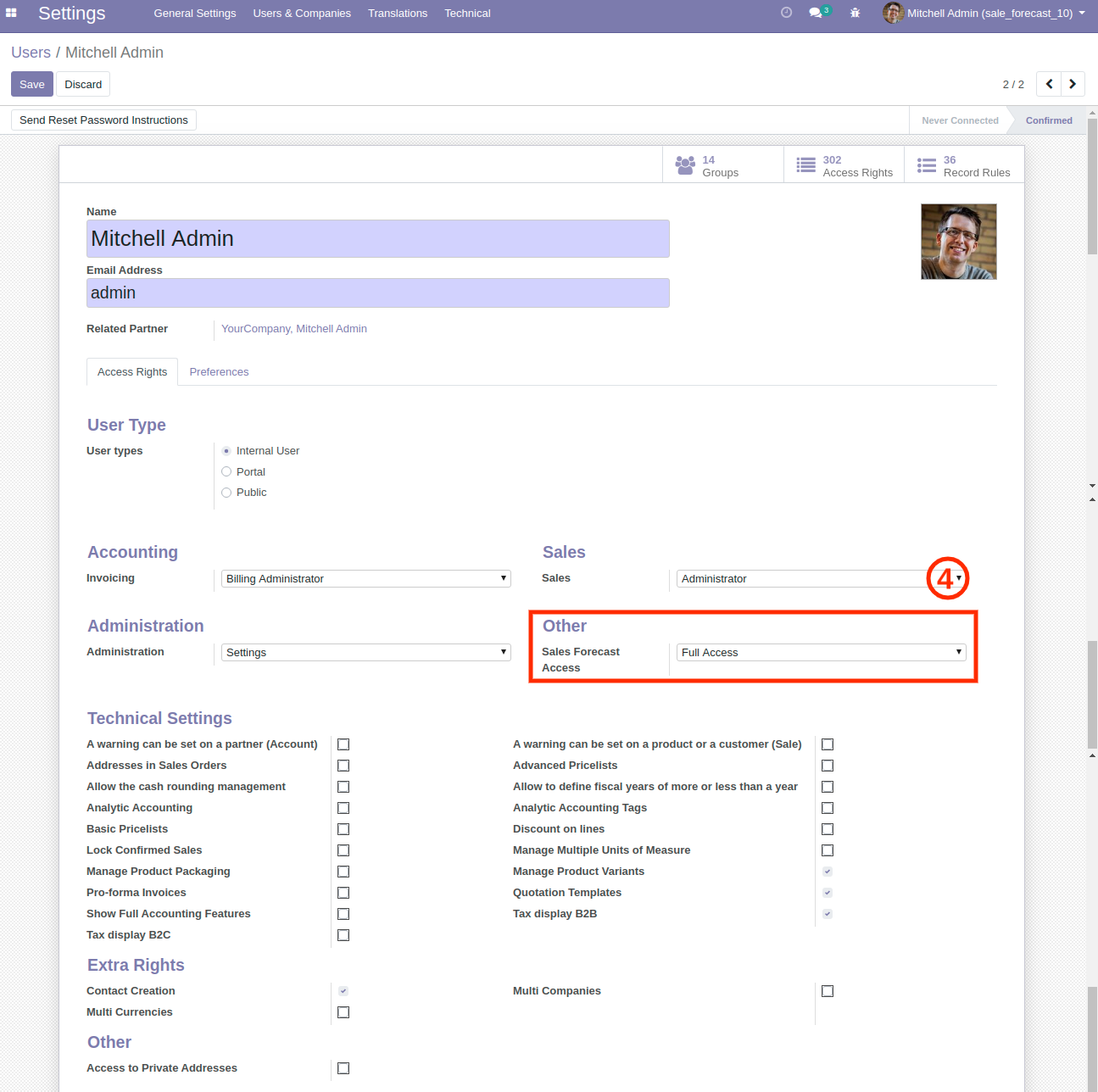Open the Administration Settings dropdown
This screenshot has height=1092, width=1098.
pos(366,652)
